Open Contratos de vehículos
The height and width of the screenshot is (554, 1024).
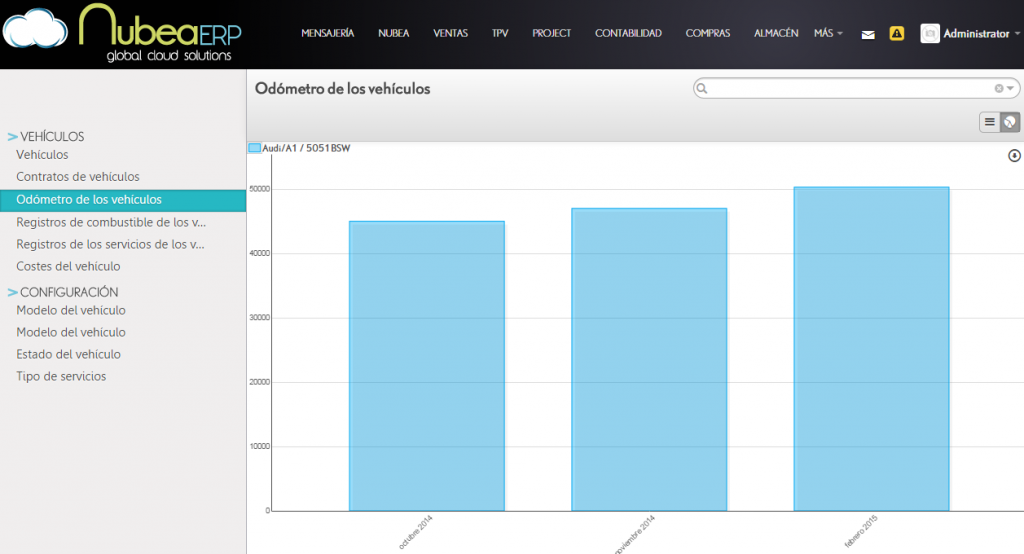78,177
